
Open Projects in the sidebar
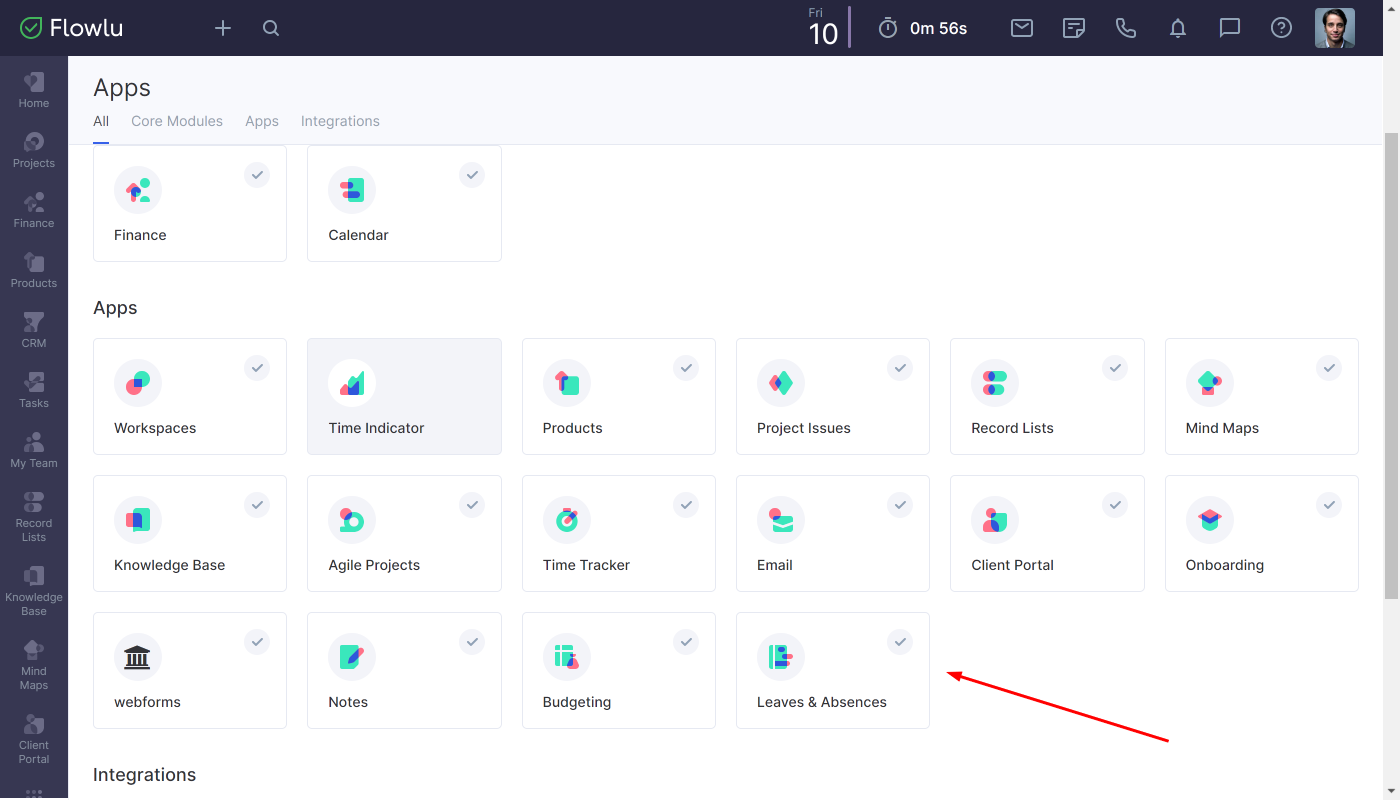34,150
